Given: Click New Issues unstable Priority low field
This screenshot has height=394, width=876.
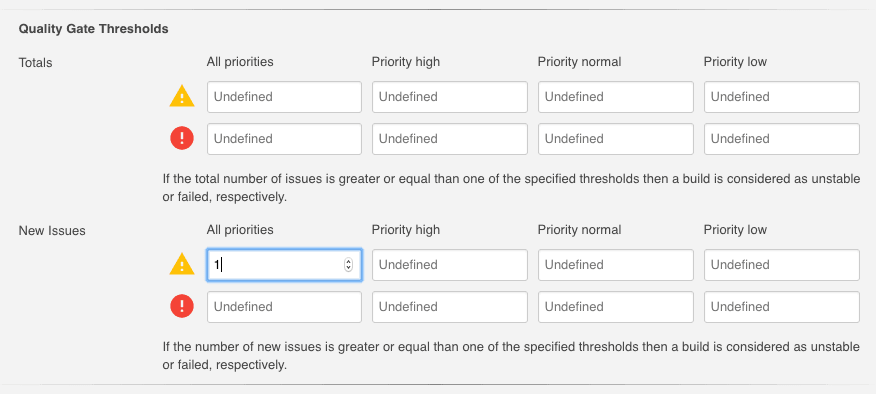Looking at the screenshot, I should coord(782,265).
